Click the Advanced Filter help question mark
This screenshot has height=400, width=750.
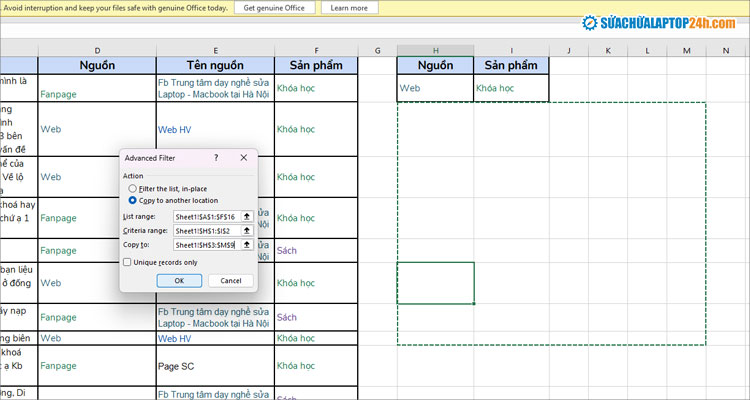click(x=216, y=158)
